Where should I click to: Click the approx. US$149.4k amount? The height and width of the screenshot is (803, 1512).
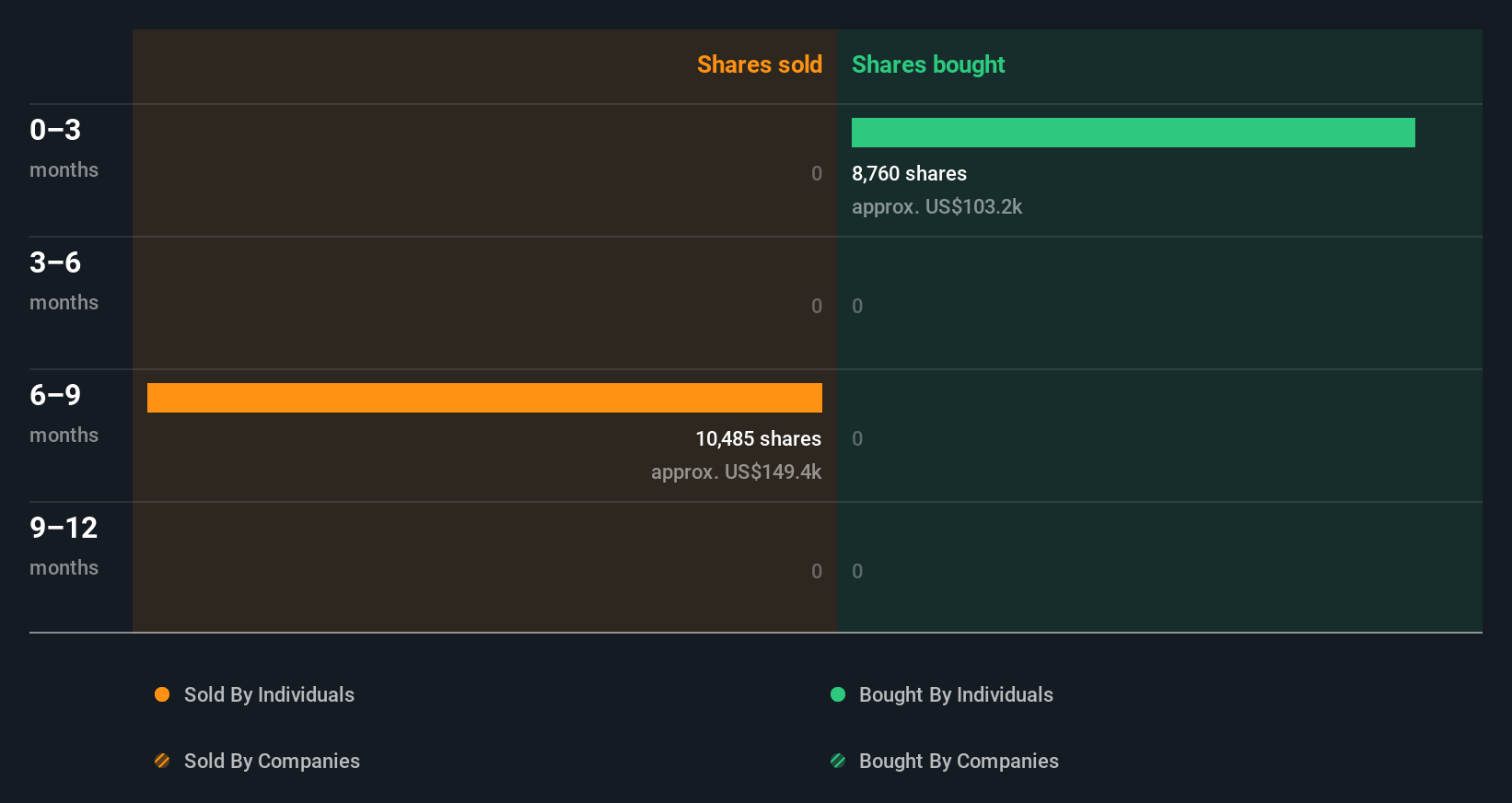pos(736,471)
